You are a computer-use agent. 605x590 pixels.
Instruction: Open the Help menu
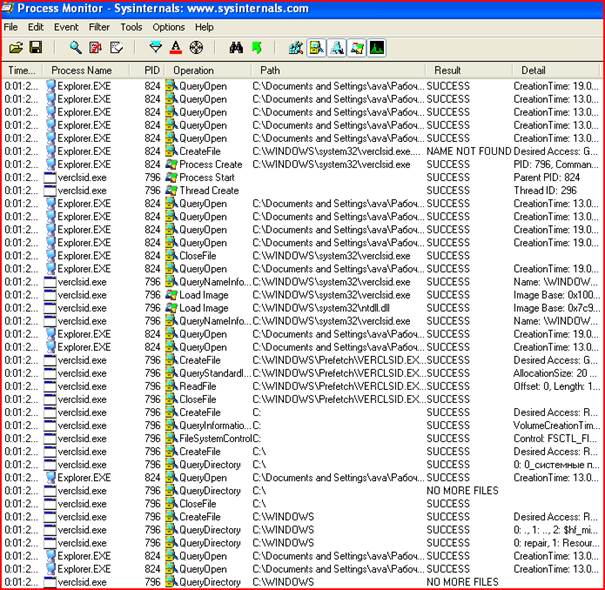point(204,27)
